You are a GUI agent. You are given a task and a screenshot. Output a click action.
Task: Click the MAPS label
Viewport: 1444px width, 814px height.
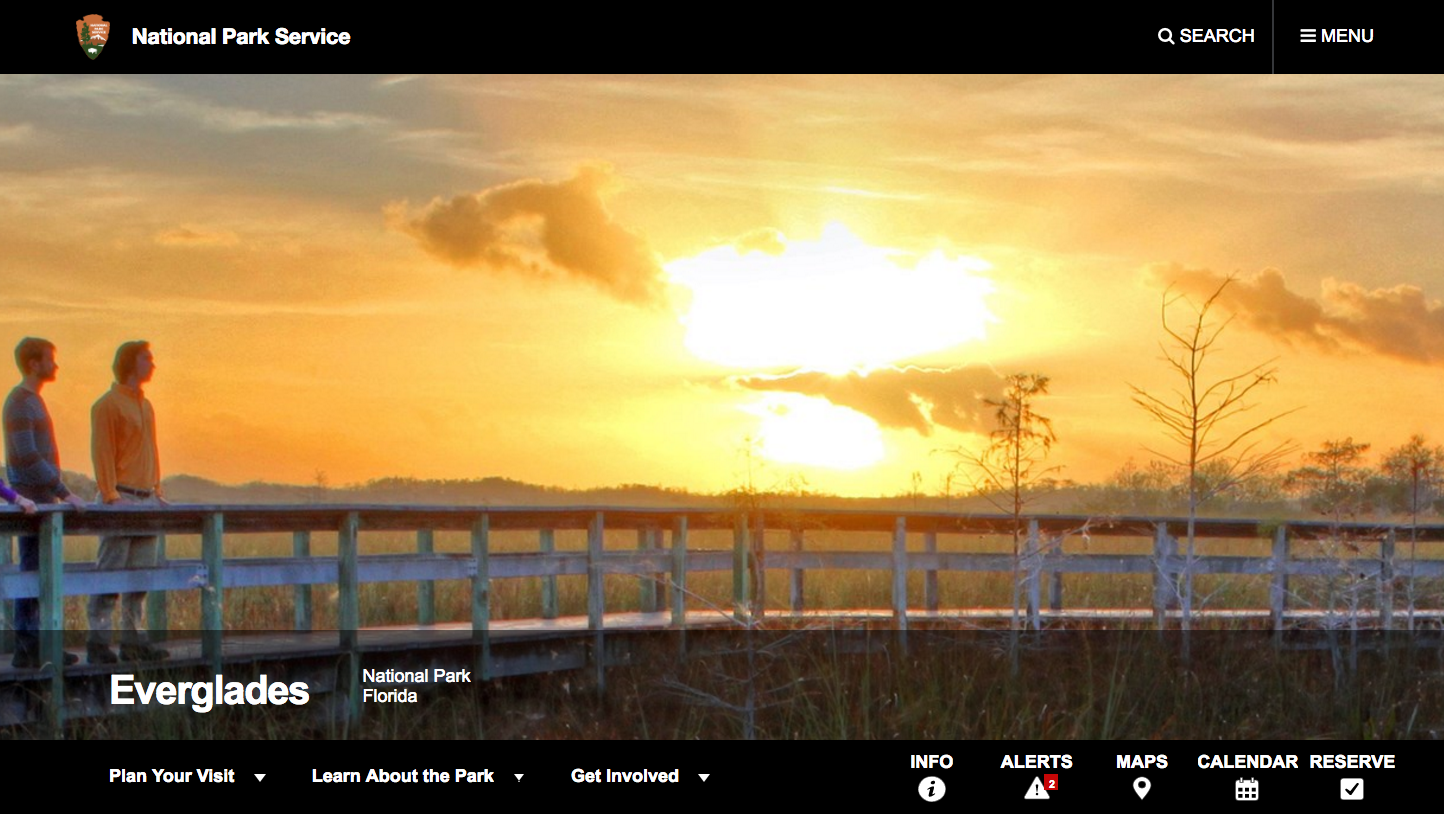1142,762
